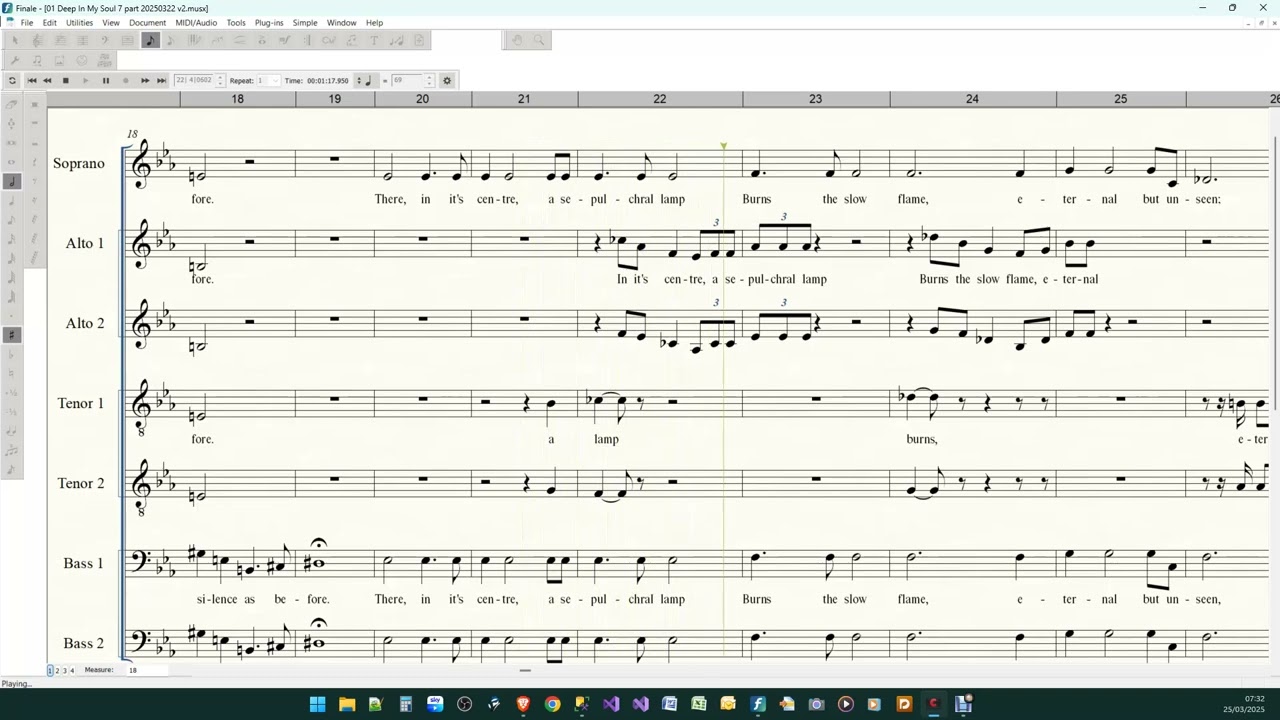Open the Plug-ins menu
This screenshot has width=1280, height=720.
269,22
